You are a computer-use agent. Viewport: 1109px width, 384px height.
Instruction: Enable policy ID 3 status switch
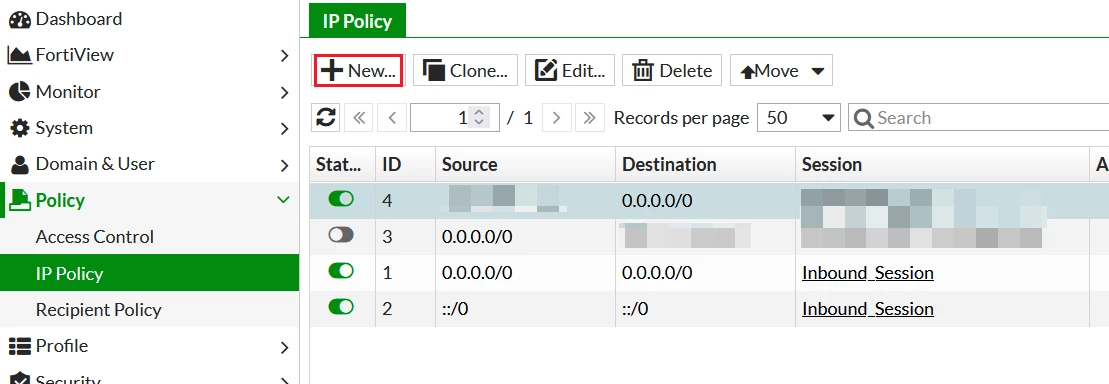point(341,235)
